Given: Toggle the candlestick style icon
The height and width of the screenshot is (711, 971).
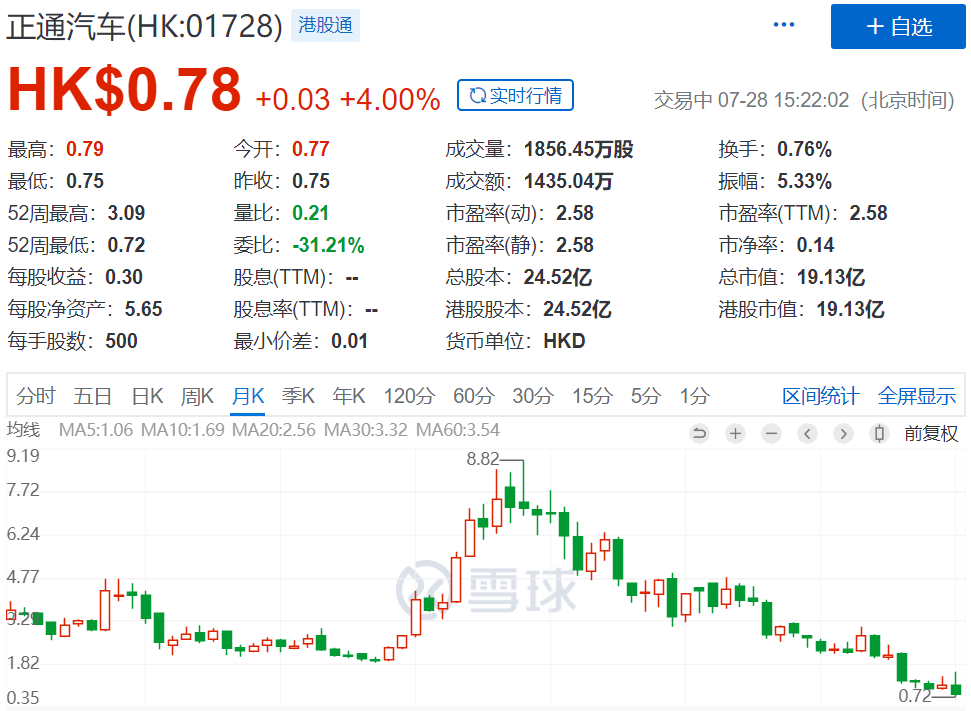Looking at the screenshot, I should (879, 433).
